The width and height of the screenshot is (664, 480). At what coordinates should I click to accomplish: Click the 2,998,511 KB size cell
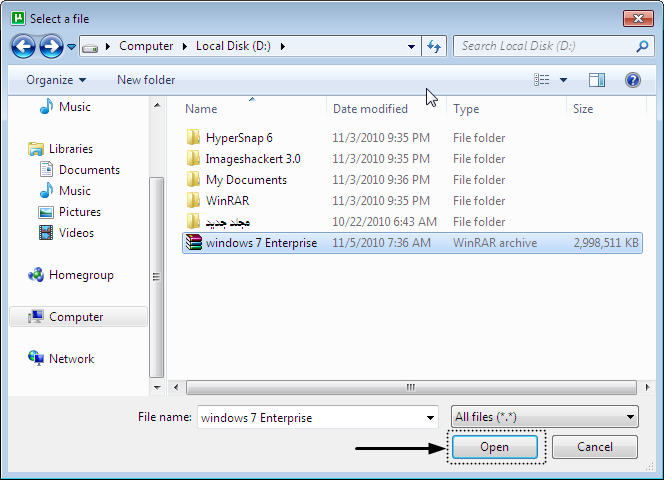(x=606, y=243)
